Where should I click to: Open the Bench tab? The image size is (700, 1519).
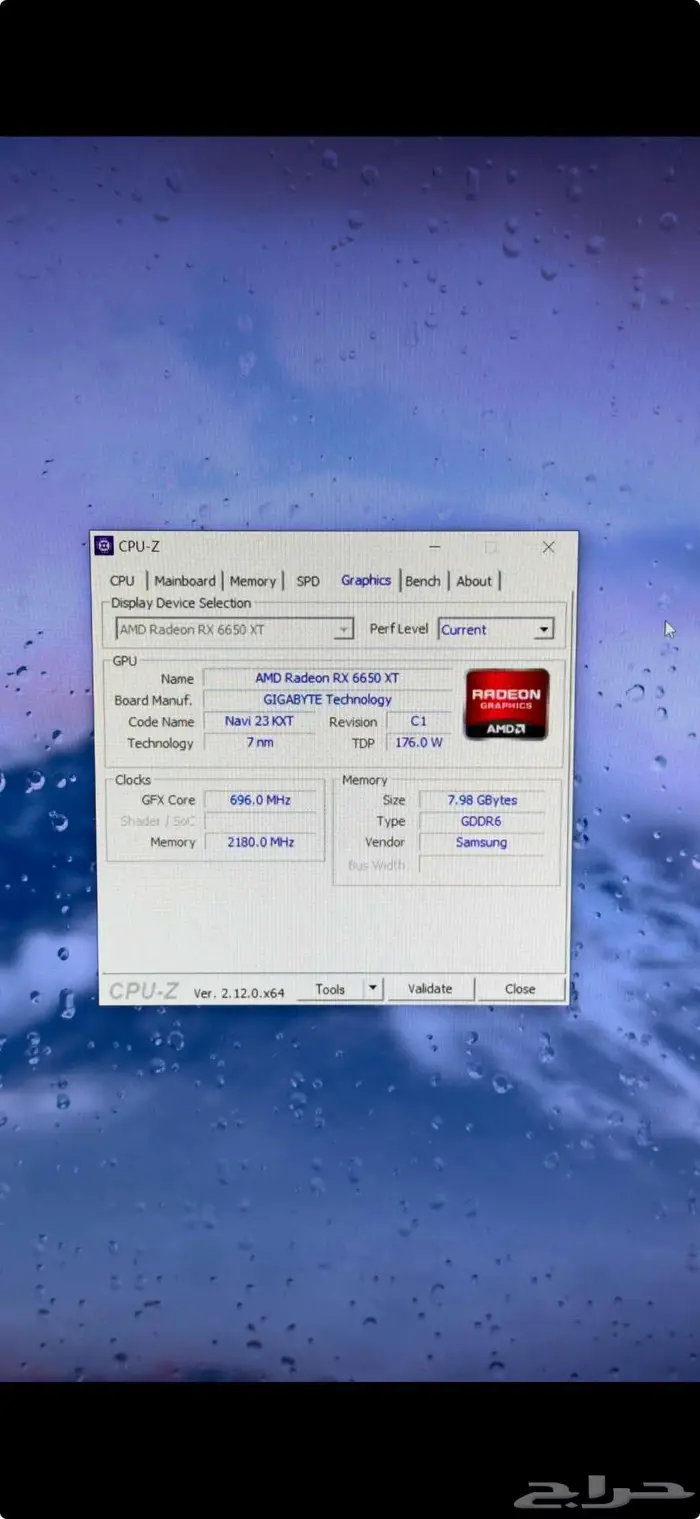tap(423, 581)
